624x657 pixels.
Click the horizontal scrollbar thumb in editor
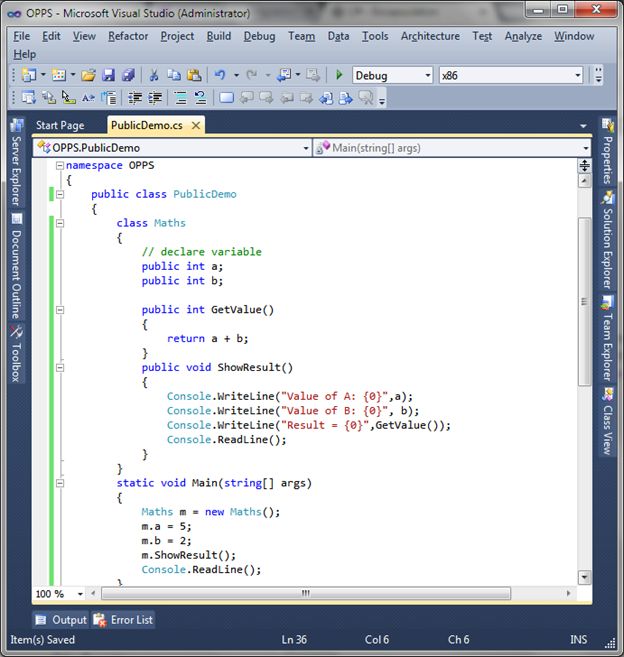click(x=306, y=594)
